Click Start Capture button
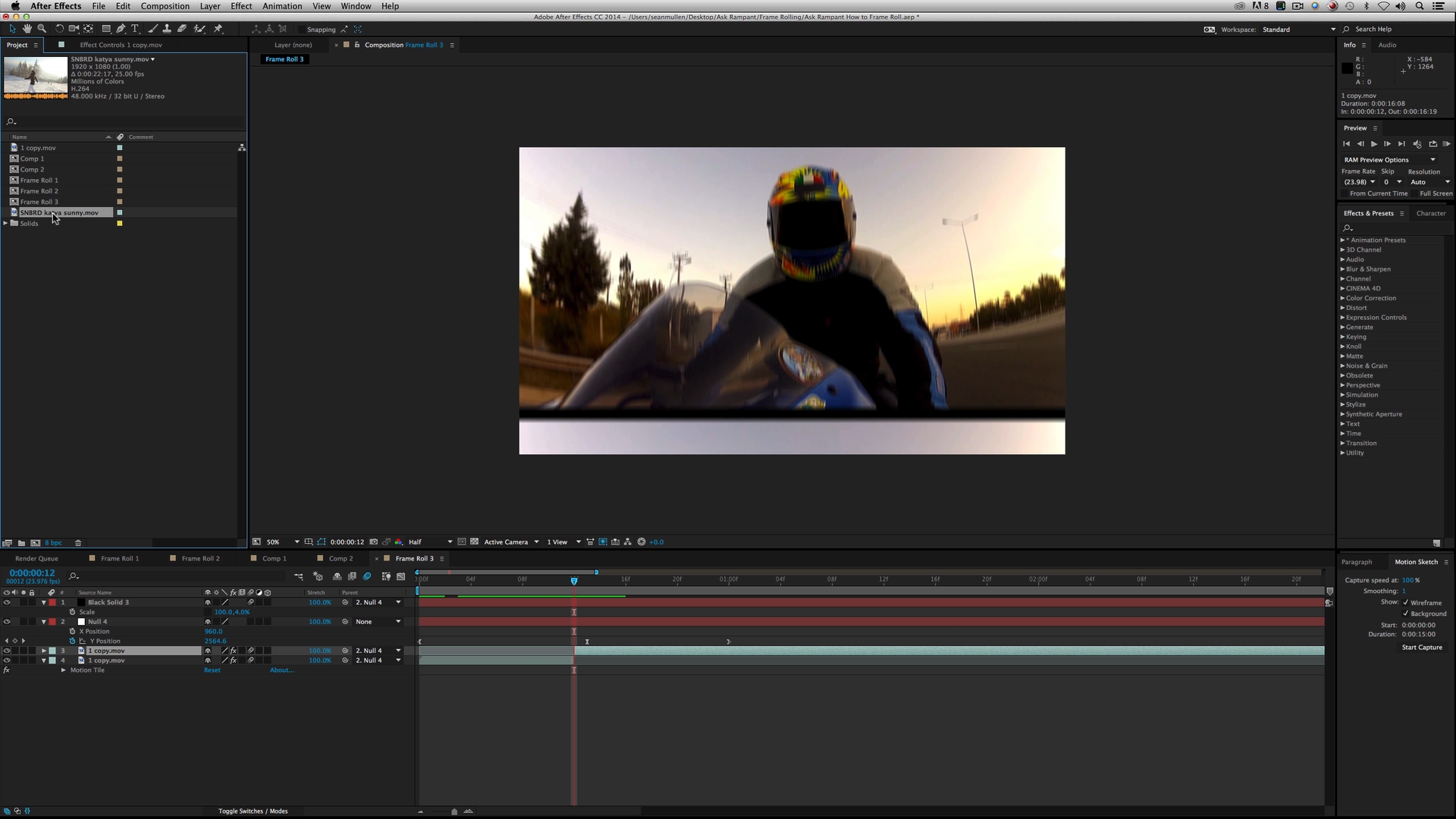 (x=1422, y=648)
